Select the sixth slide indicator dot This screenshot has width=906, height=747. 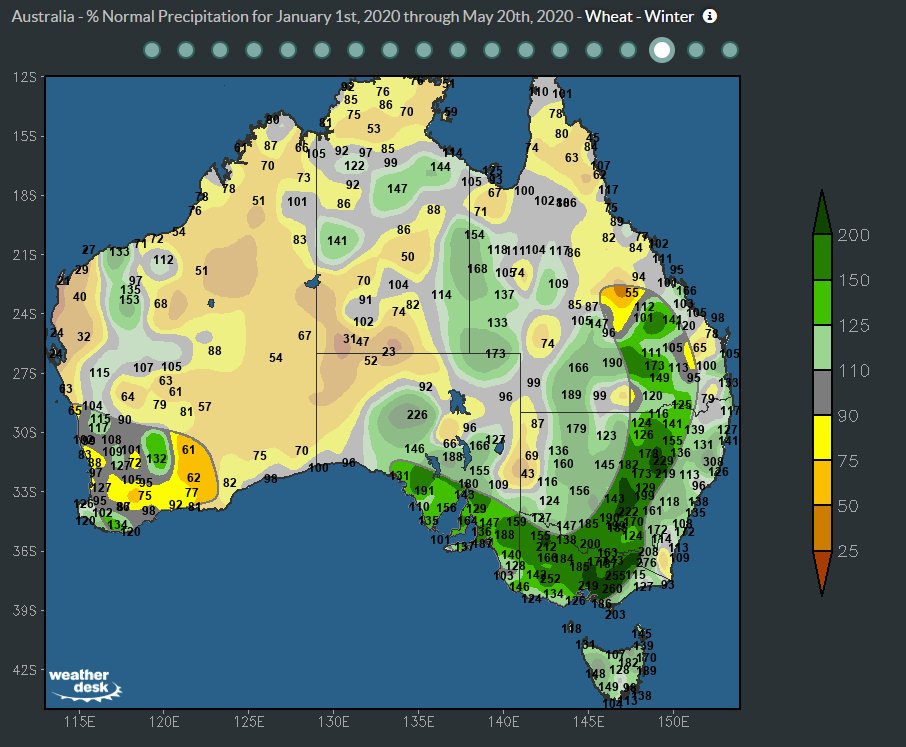tap(322, 50)
